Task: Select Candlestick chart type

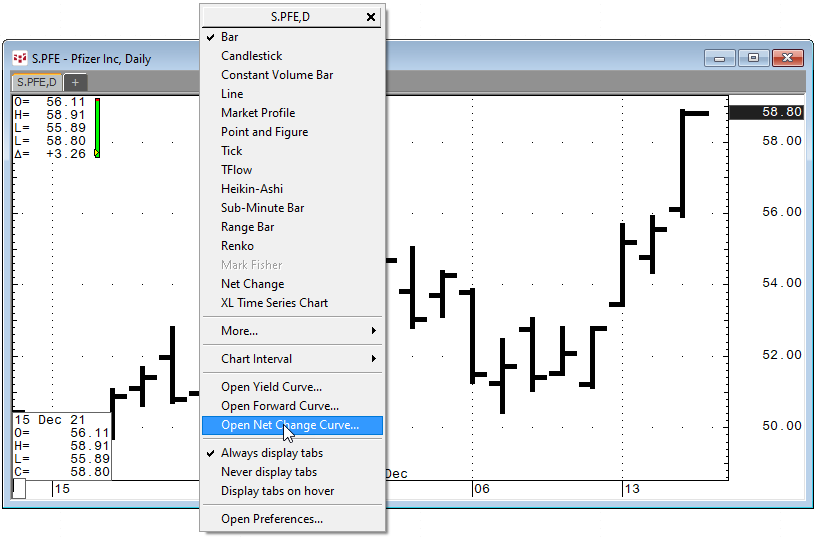Action: pos(251,56)
